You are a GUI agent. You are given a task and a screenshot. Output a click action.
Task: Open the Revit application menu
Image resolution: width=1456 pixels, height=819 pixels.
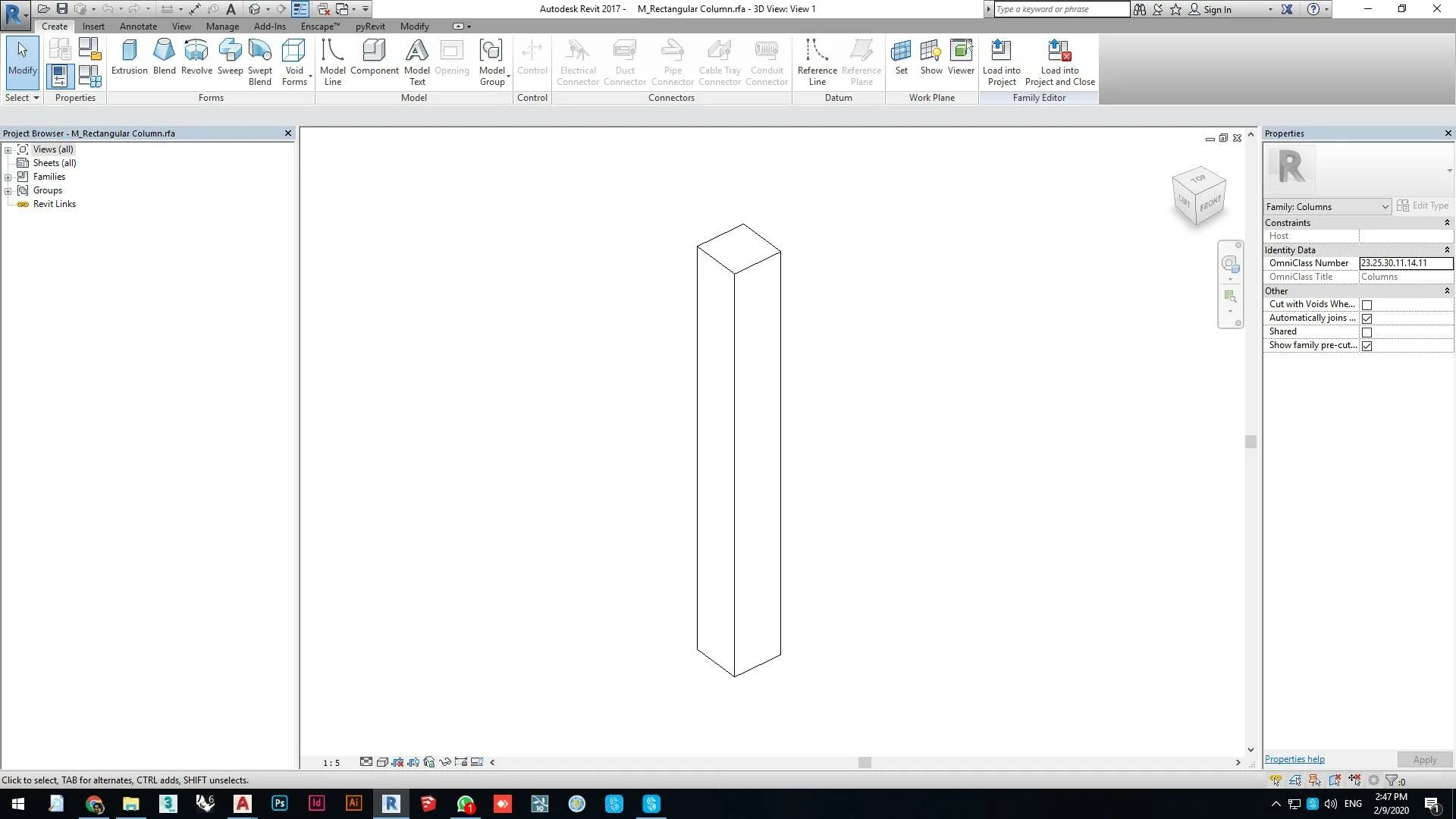coord(15,14)
